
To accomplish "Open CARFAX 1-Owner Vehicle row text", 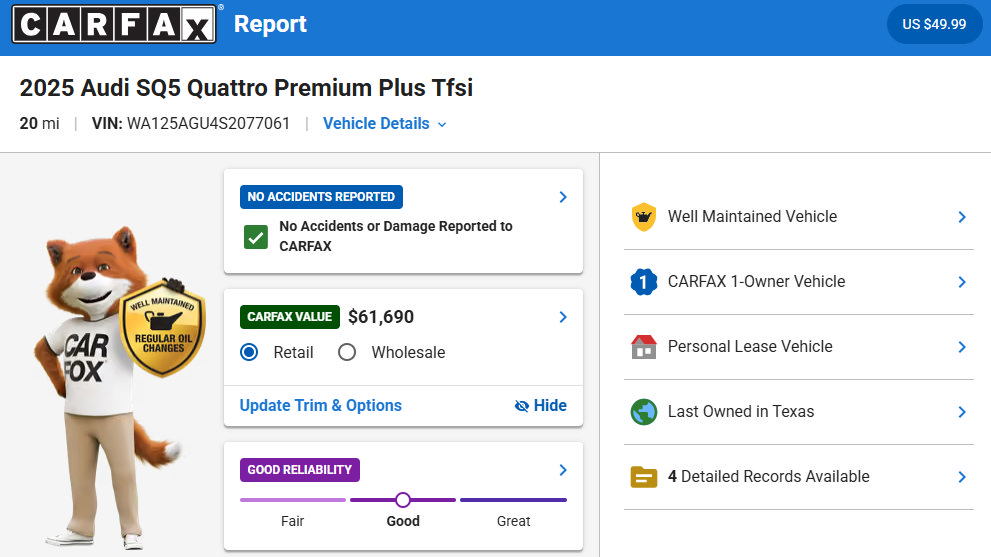I will point(757,282).
